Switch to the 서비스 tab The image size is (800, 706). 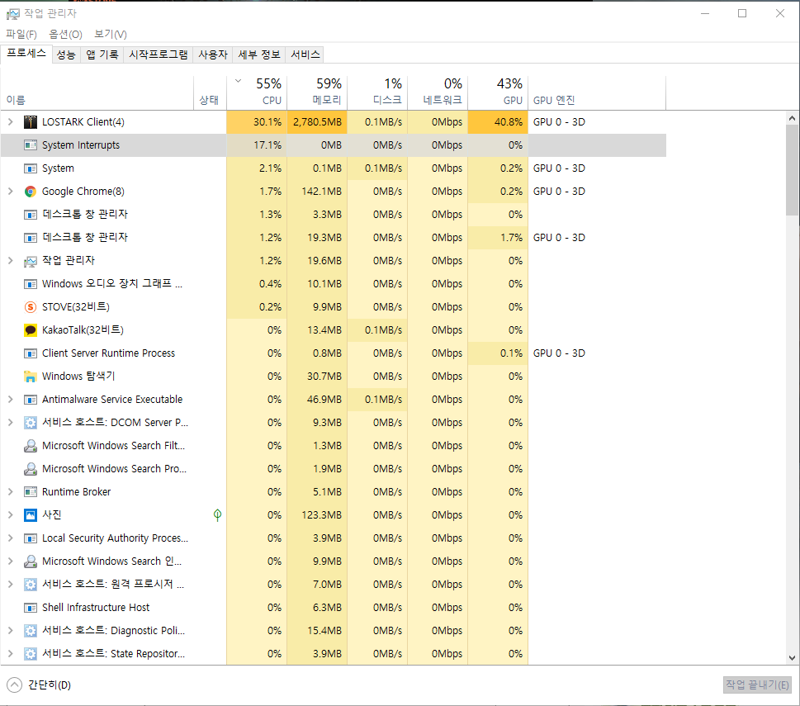(x=305, y=55)
